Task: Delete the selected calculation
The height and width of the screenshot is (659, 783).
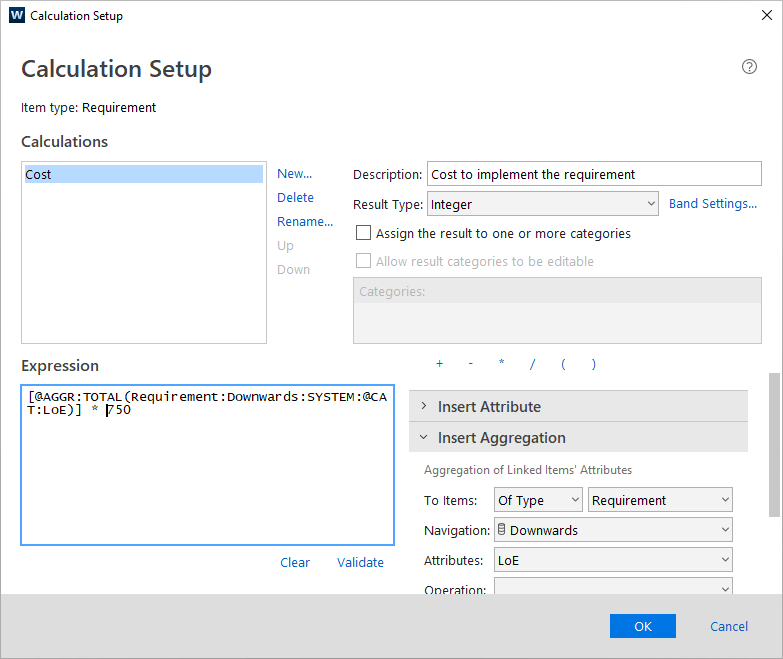Action: 296,198
